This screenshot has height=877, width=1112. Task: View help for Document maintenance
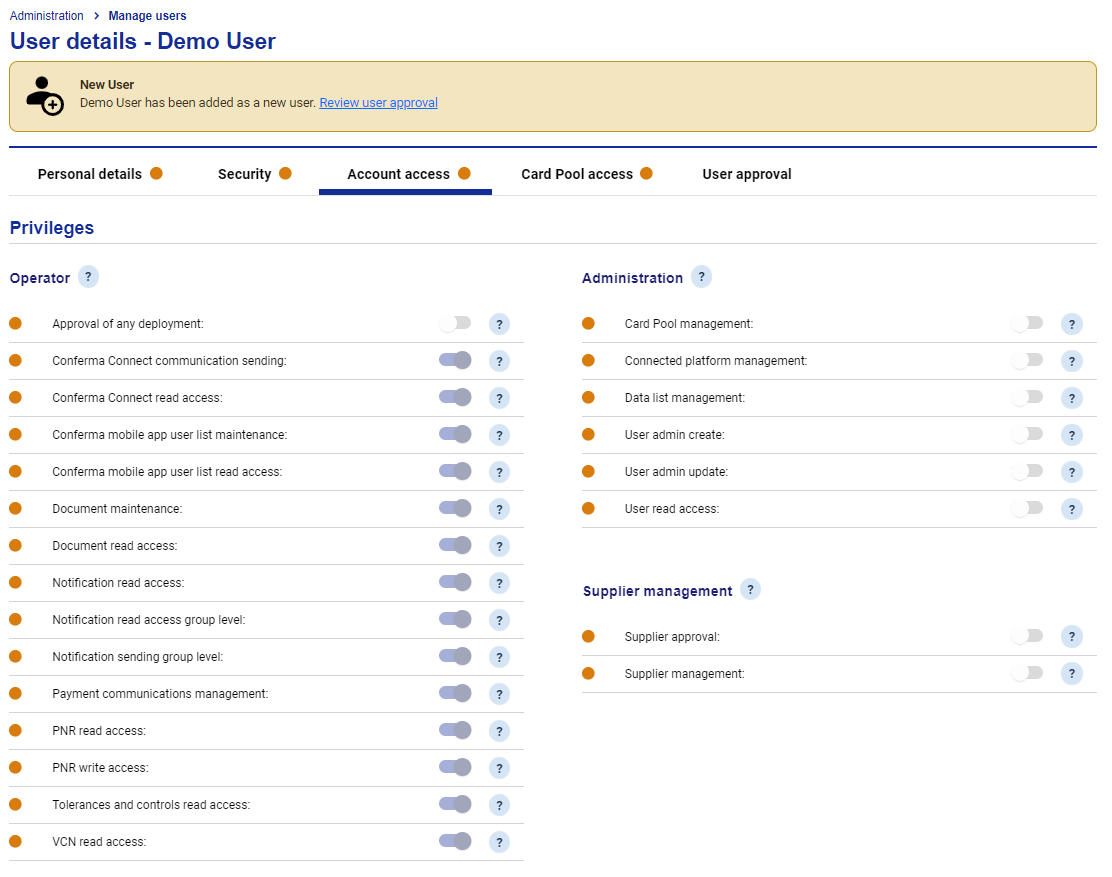click(x=499, y=509)
